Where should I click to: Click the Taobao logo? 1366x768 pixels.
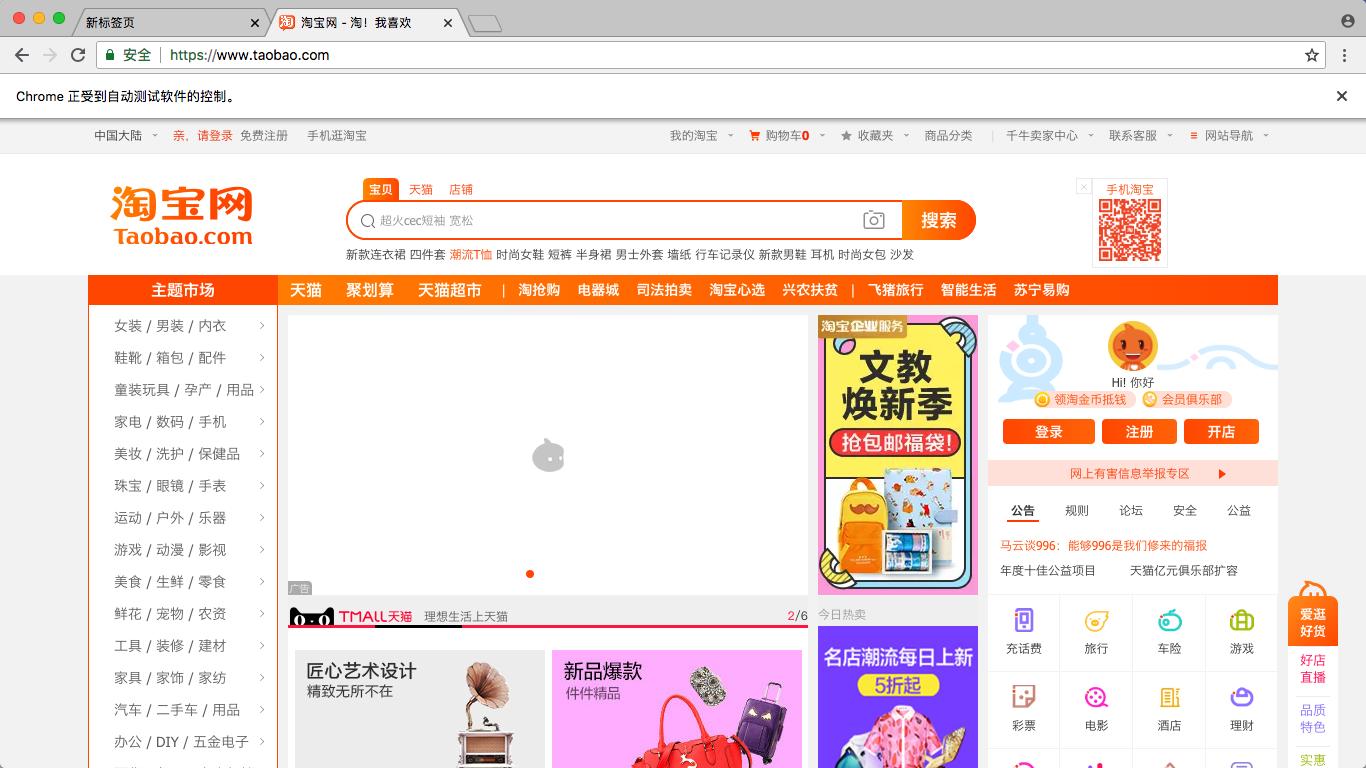point(182,215)
